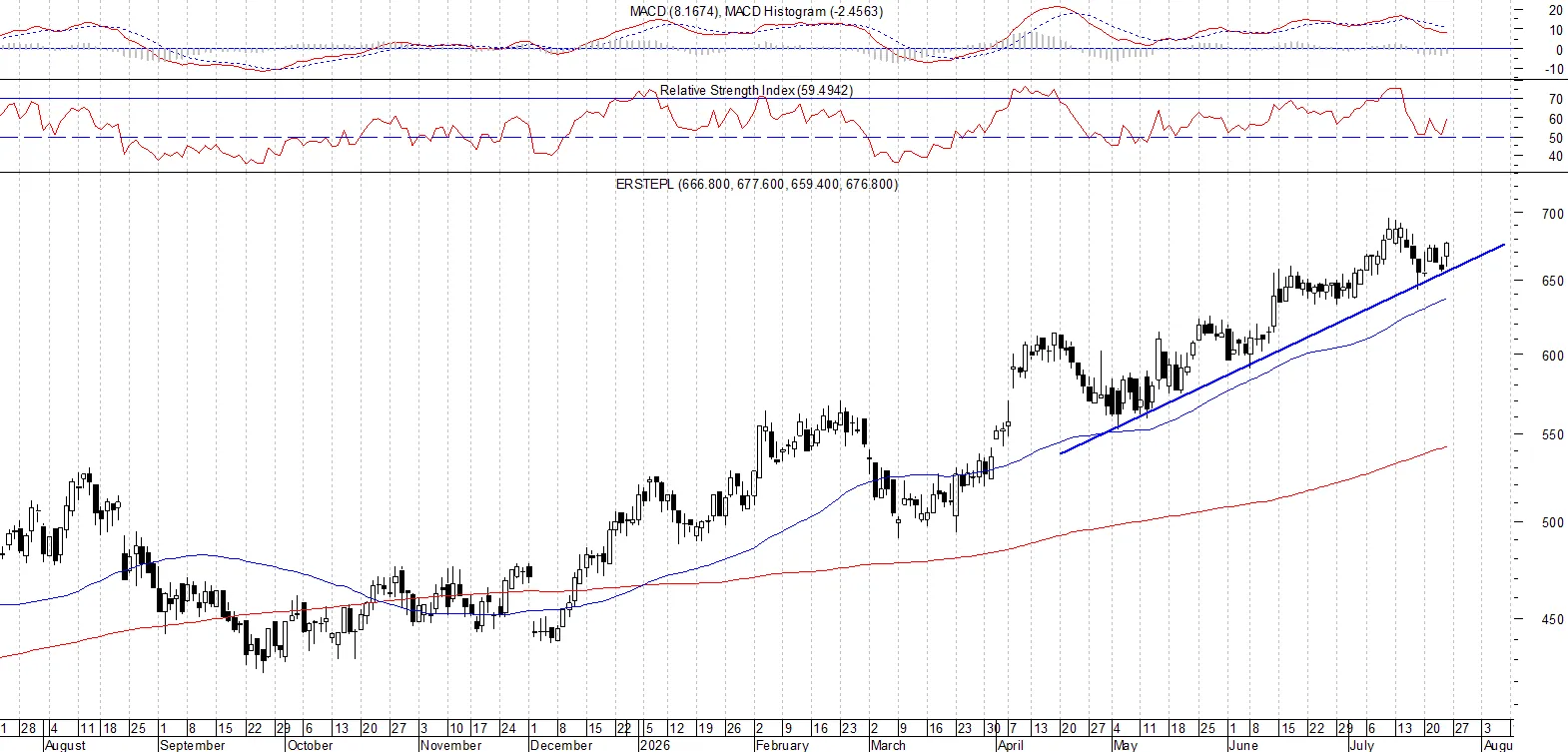Viewport: 1568px width, 752px height.
Task: Click the April month label
Action: click(x=1011, y=745)
